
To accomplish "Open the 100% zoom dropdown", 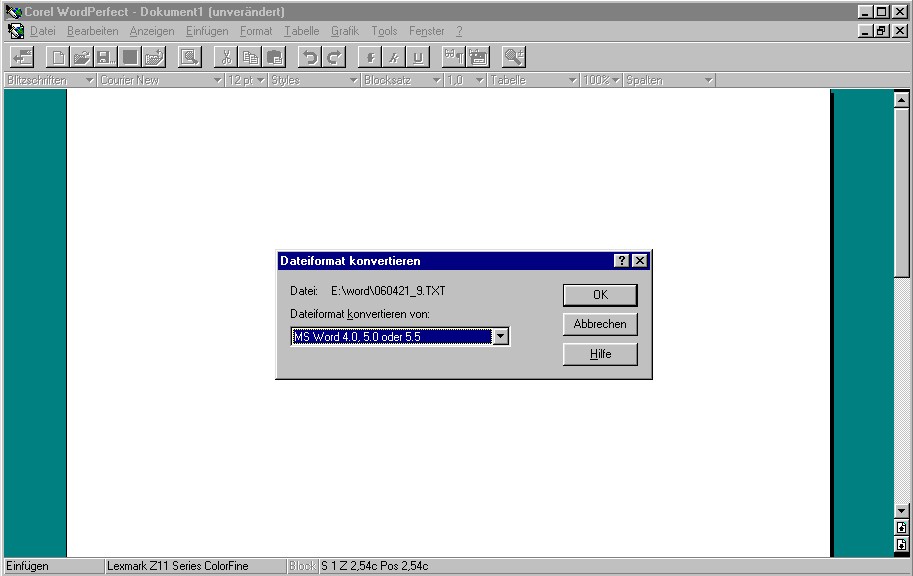I will pyautogui.click(x=615, y=80).
